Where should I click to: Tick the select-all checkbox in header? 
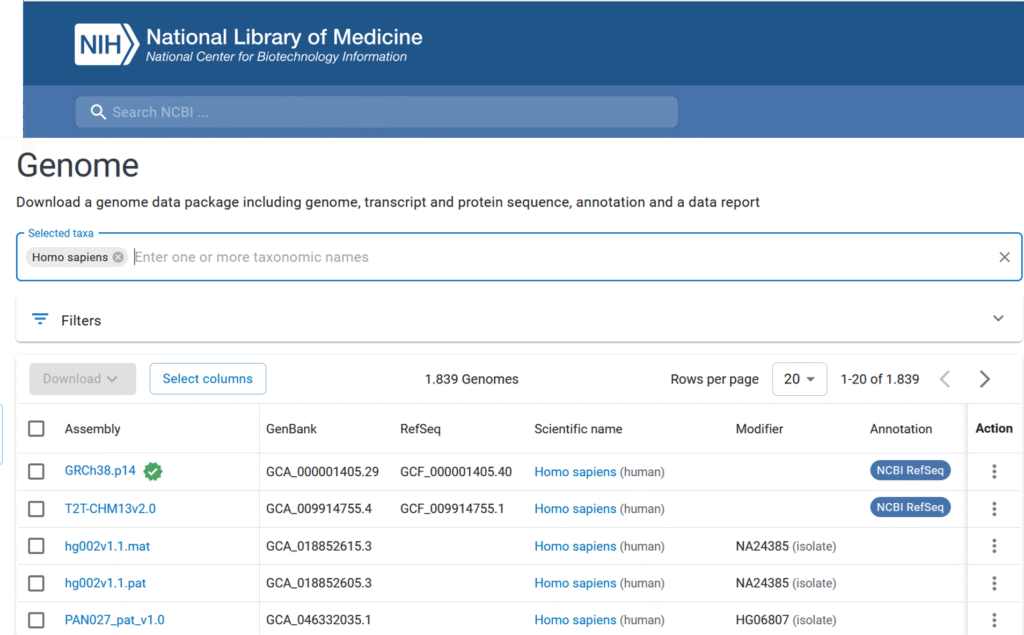point(37,429)
